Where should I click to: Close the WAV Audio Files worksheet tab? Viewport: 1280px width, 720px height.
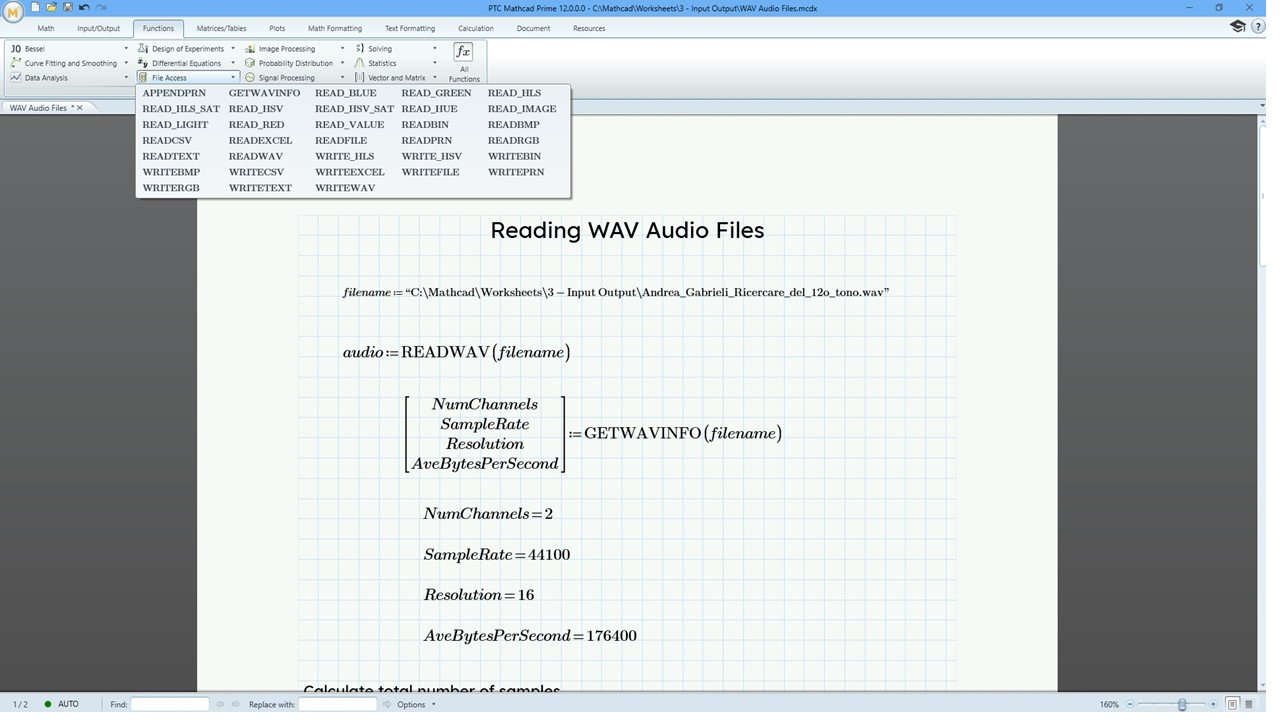pos(80,107)
